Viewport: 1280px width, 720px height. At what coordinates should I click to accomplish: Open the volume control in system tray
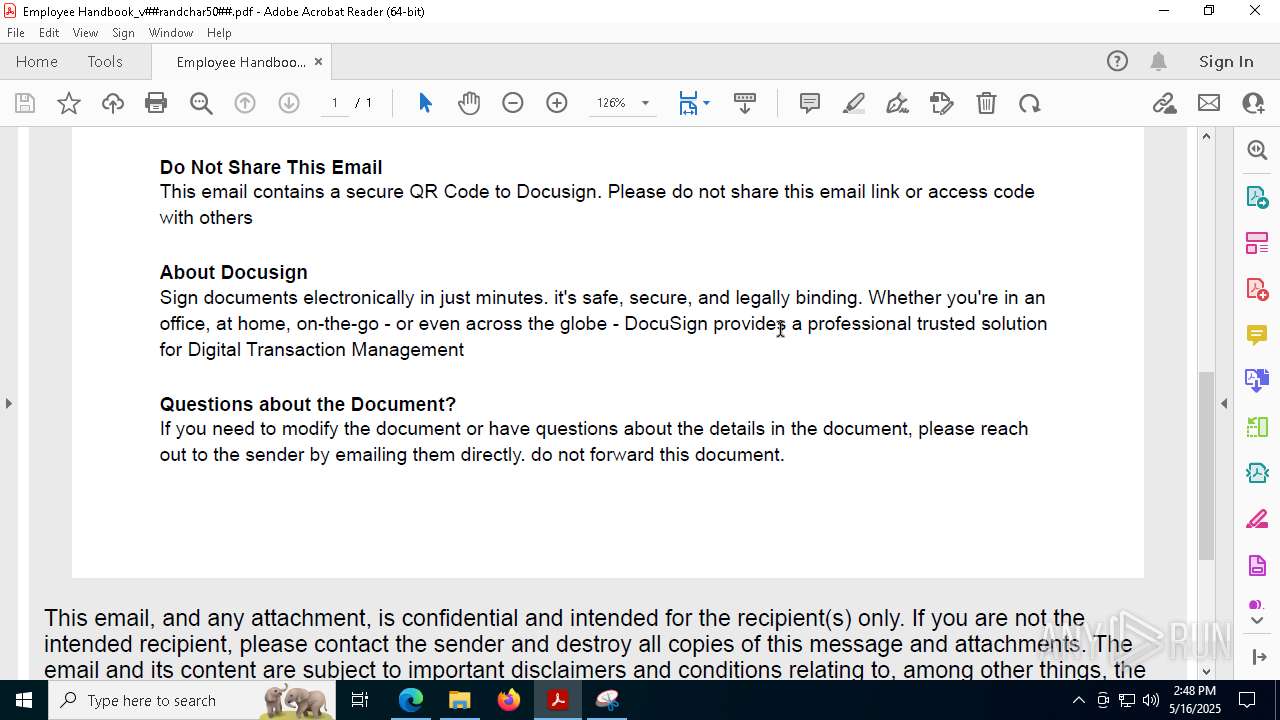(x=1151, y=700)
